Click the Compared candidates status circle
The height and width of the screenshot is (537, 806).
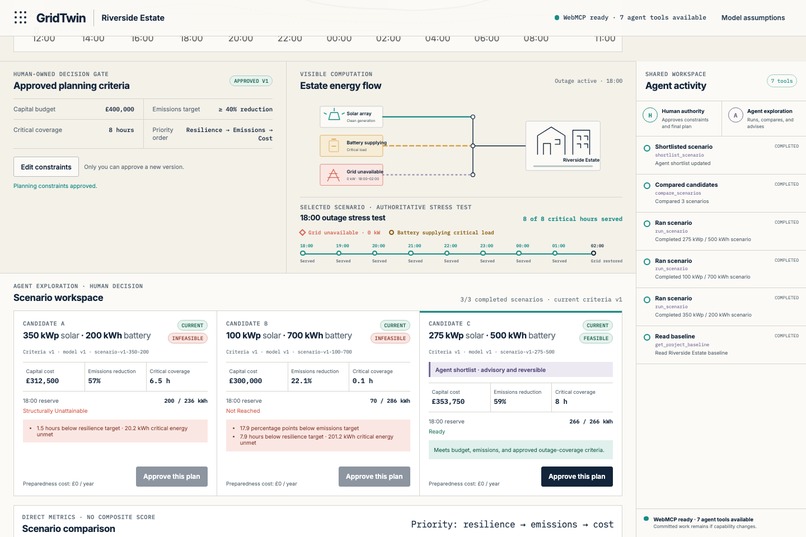[x=647, y=186]
